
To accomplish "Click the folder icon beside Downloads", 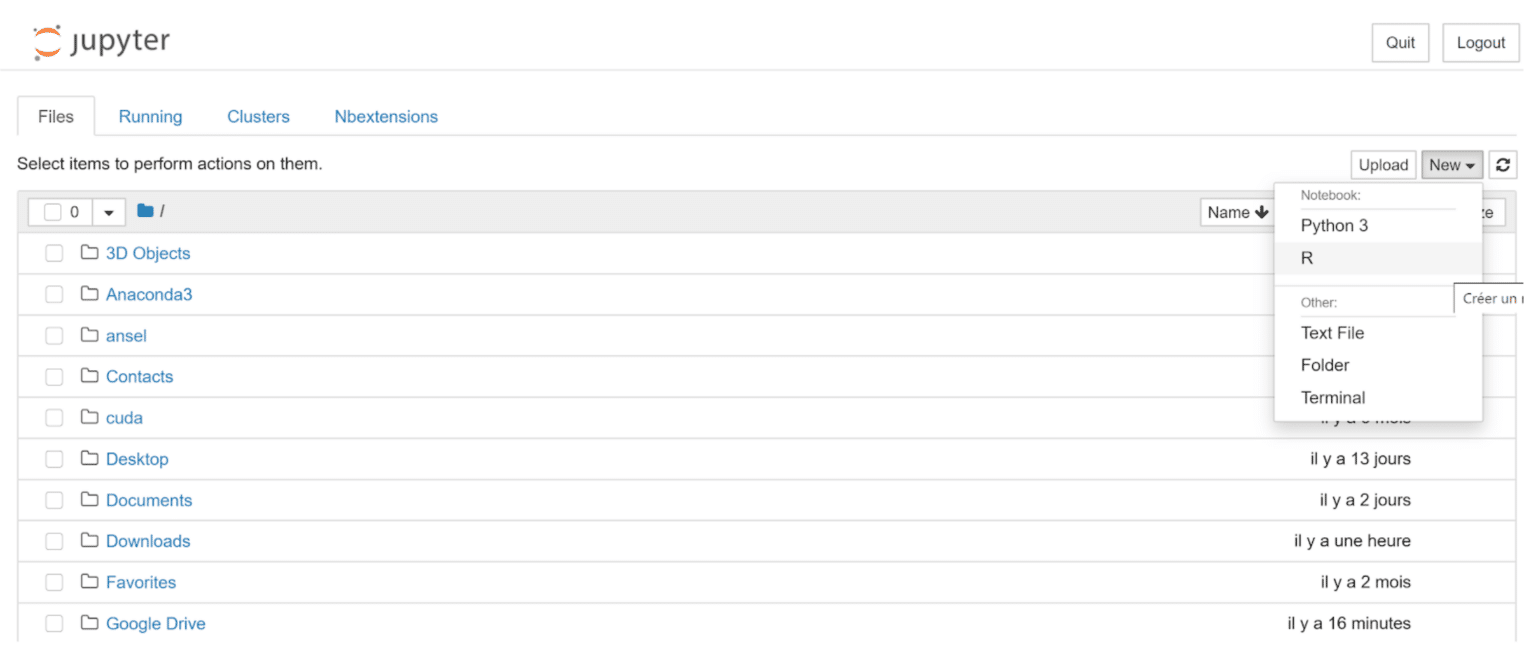I will pos(90,541).
